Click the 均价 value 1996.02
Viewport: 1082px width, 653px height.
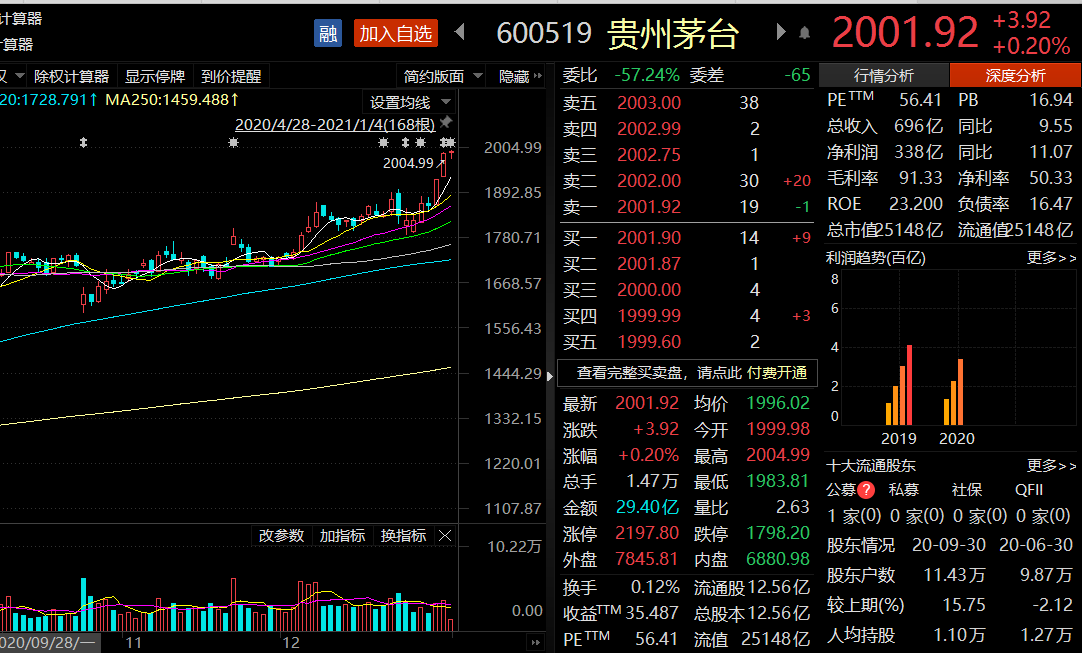(778, 403)
